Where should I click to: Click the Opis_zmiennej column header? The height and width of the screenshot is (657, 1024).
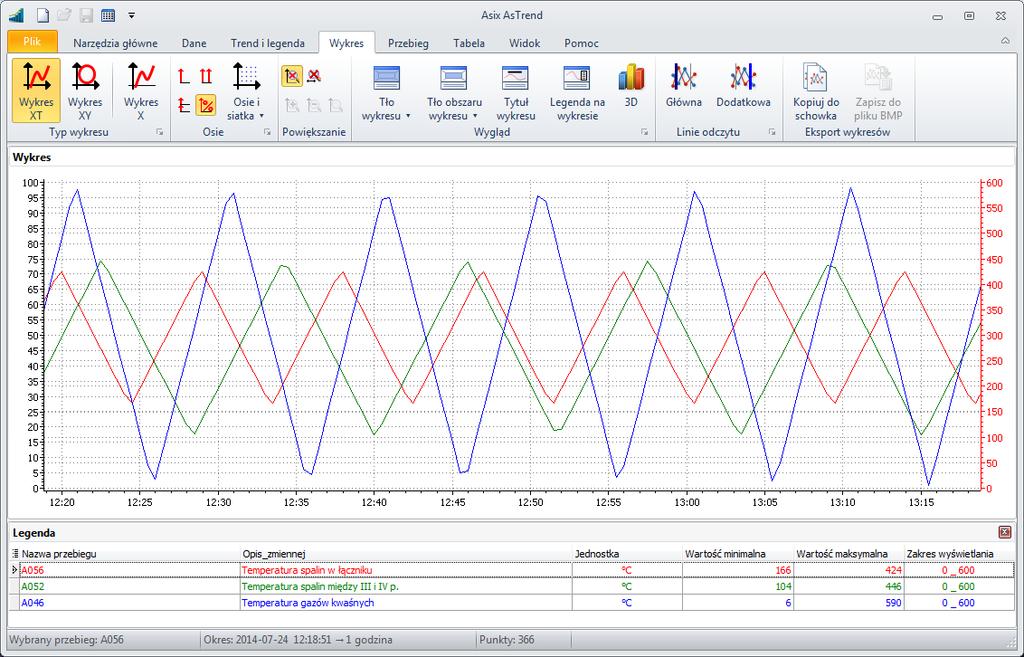pos(406,554)
